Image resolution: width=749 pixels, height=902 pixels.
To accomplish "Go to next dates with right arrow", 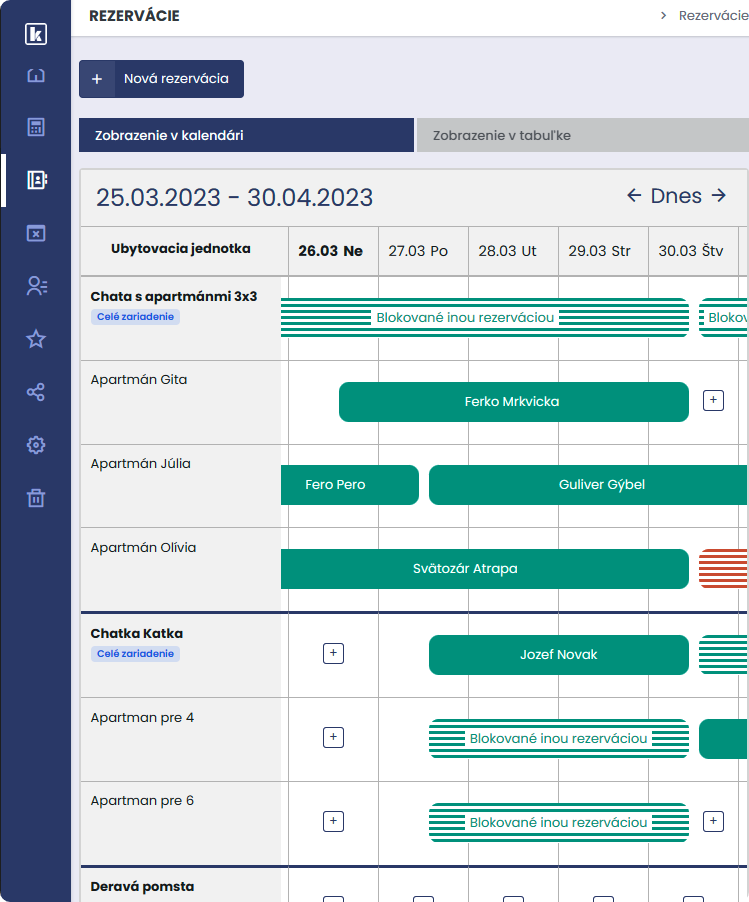I will tap(719, 196).
